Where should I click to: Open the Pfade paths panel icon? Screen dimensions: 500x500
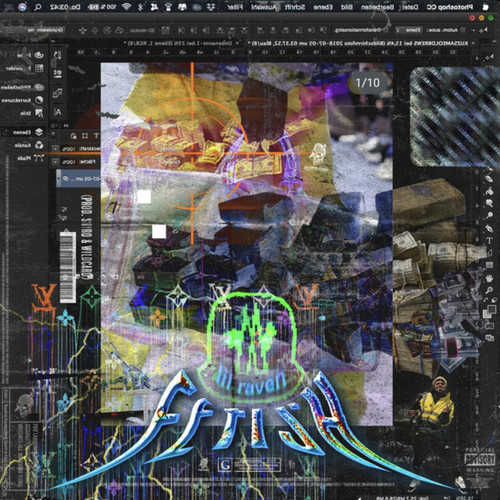(x=39, y=158)
